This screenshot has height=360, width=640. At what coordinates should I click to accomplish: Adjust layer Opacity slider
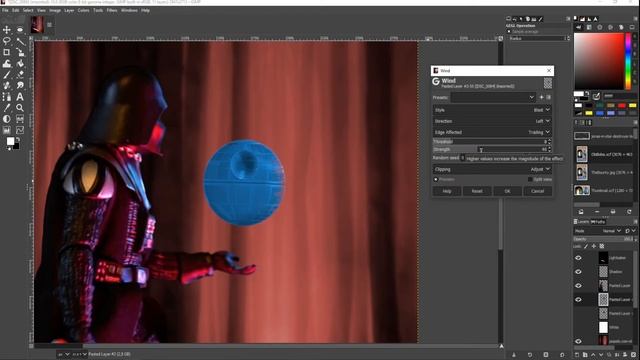(x=603, y=239)
